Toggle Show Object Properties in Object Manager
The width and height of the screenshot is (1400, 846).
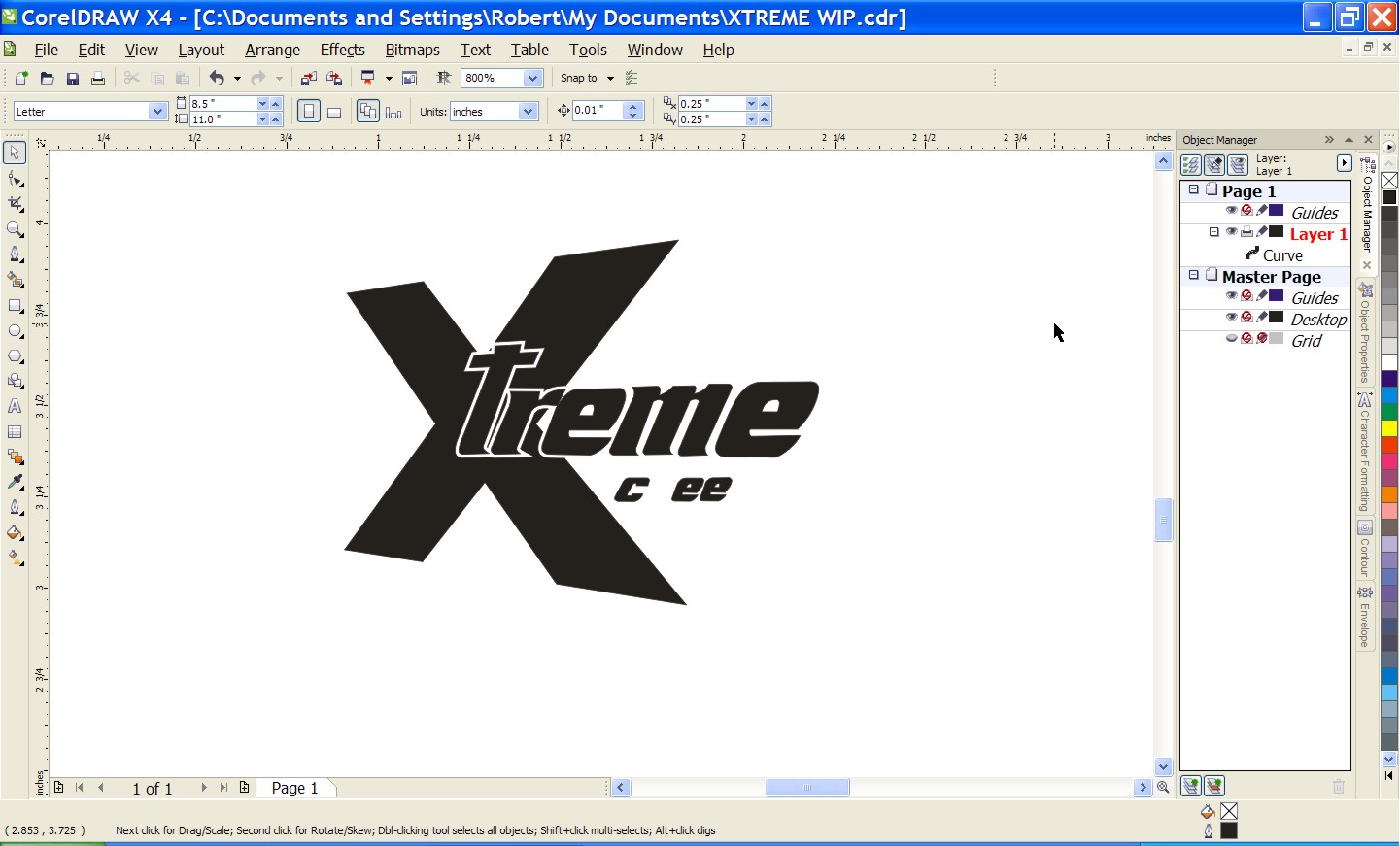pos(1191,164)
